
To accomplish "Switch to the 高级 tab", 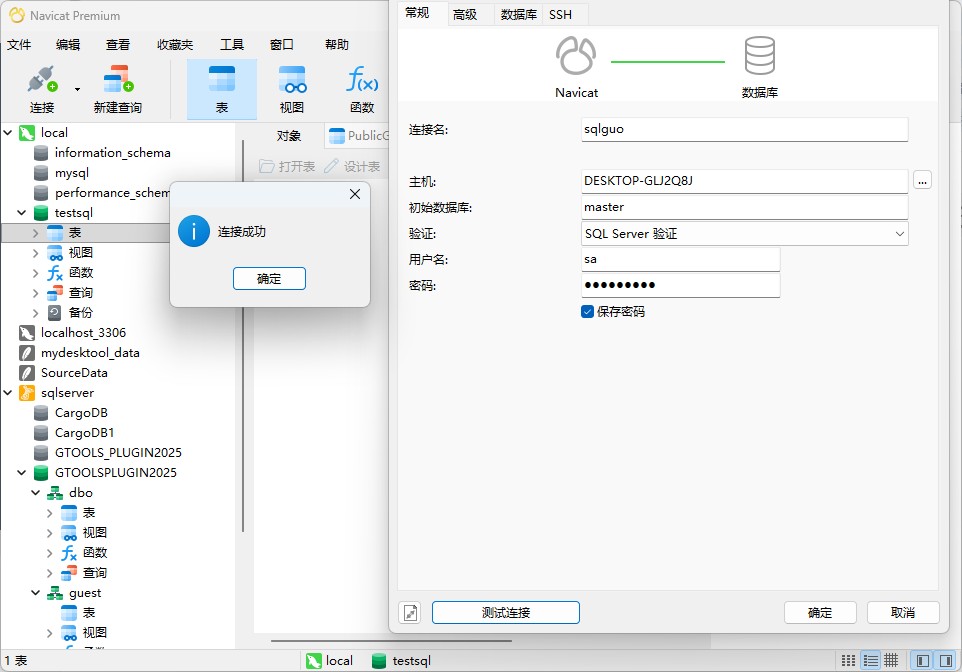I will (465, 15).
